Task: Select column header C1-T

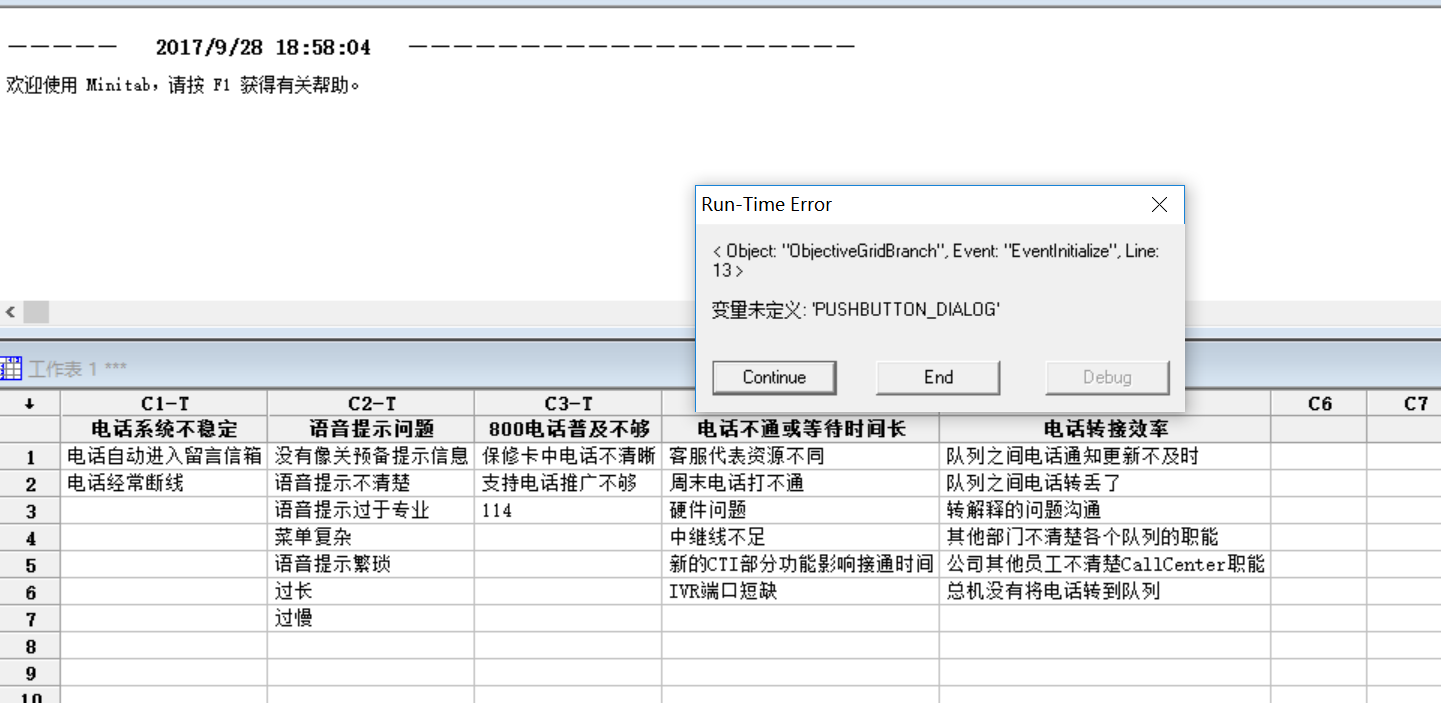Action: pyautogui.click(x=164, y=404)
